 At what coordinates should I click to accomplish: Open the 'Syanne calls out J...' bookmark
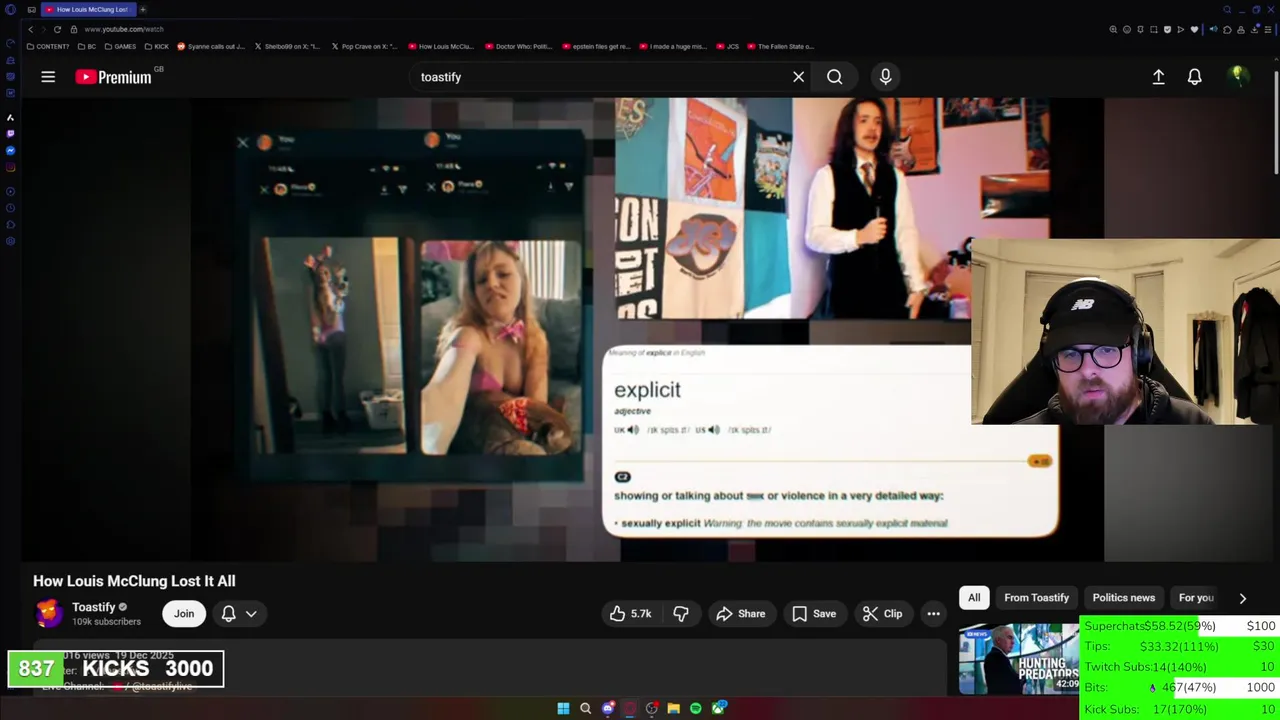tap(211, 46)
